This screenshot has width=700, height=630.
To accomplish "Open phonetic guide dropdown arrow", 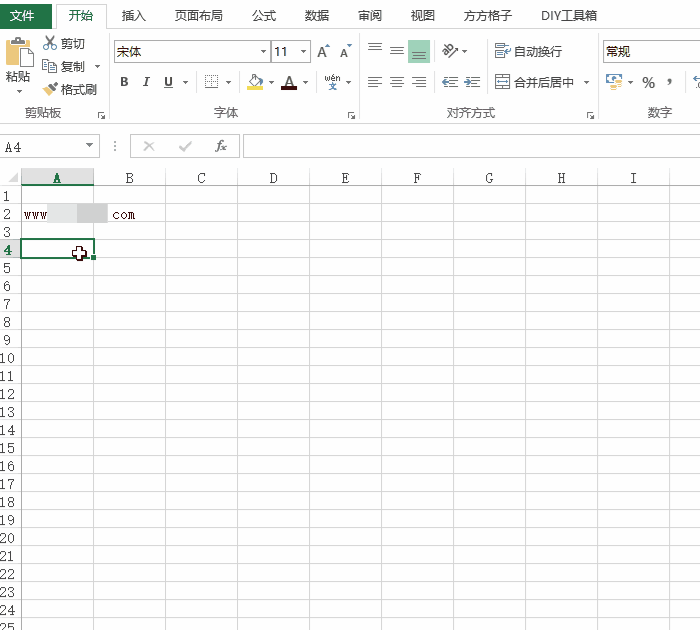I will point(349,82).
